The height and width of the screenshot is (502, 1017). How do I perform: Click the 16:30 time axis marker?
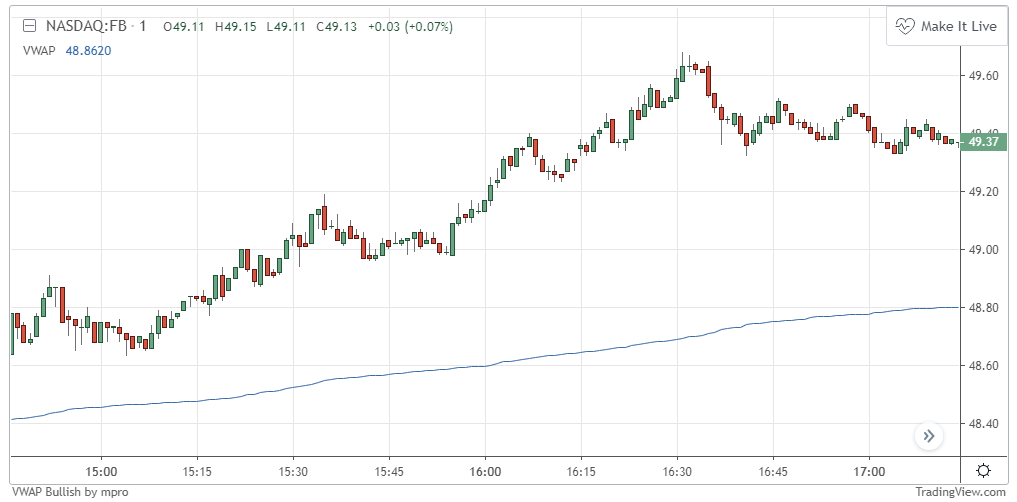pyautogui.click(x=677, y=470)
